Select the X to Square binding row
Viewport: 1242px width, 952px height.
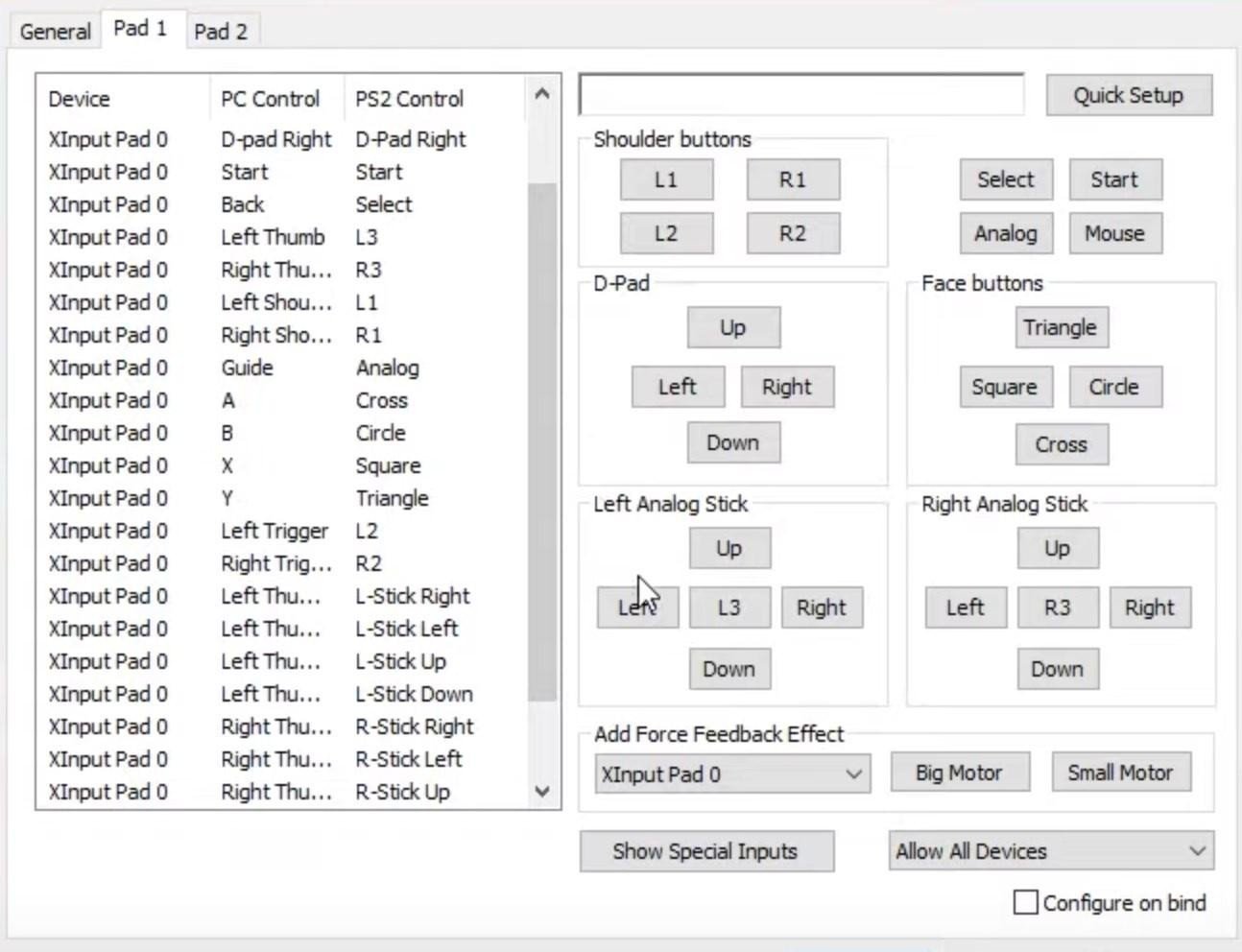tap(283, 465)
